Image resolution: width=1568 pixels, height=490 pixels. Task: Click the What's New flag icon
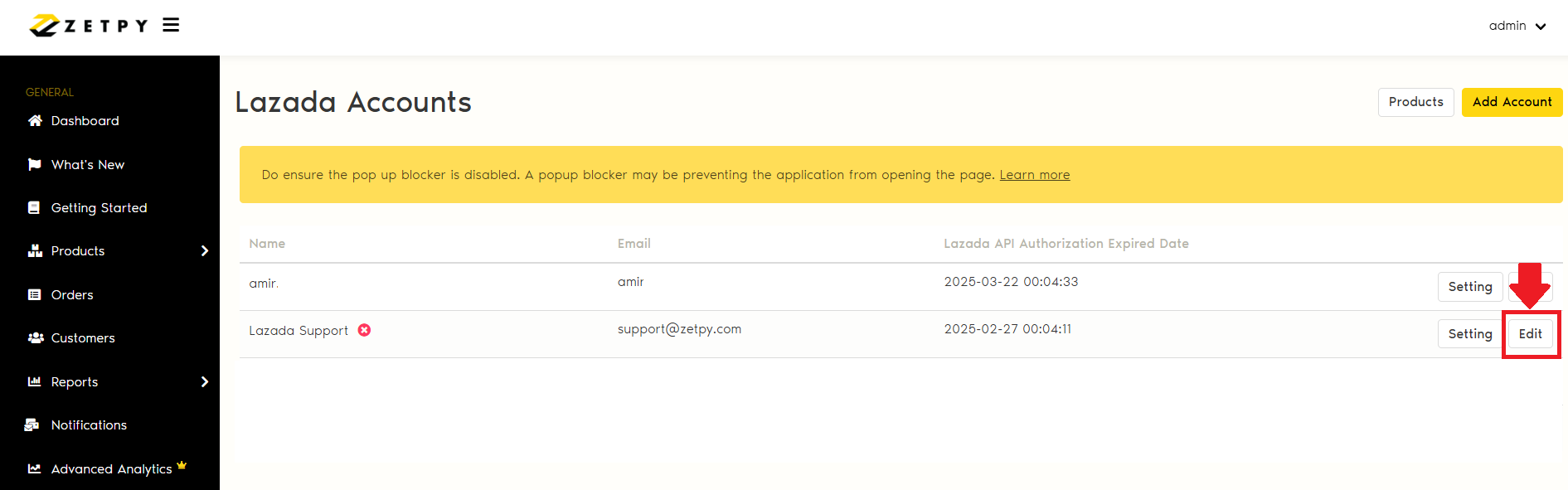click(x=34, y=164)
